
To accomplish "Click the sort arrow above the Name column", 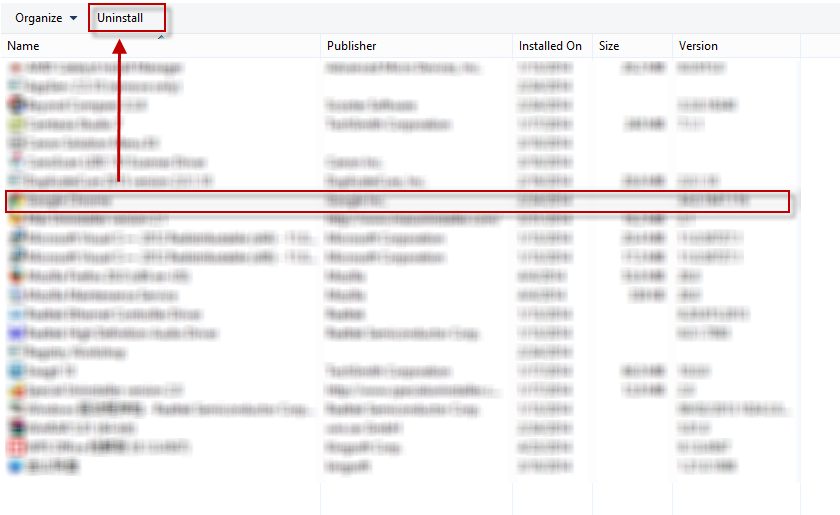I will [x=162, y=36].
